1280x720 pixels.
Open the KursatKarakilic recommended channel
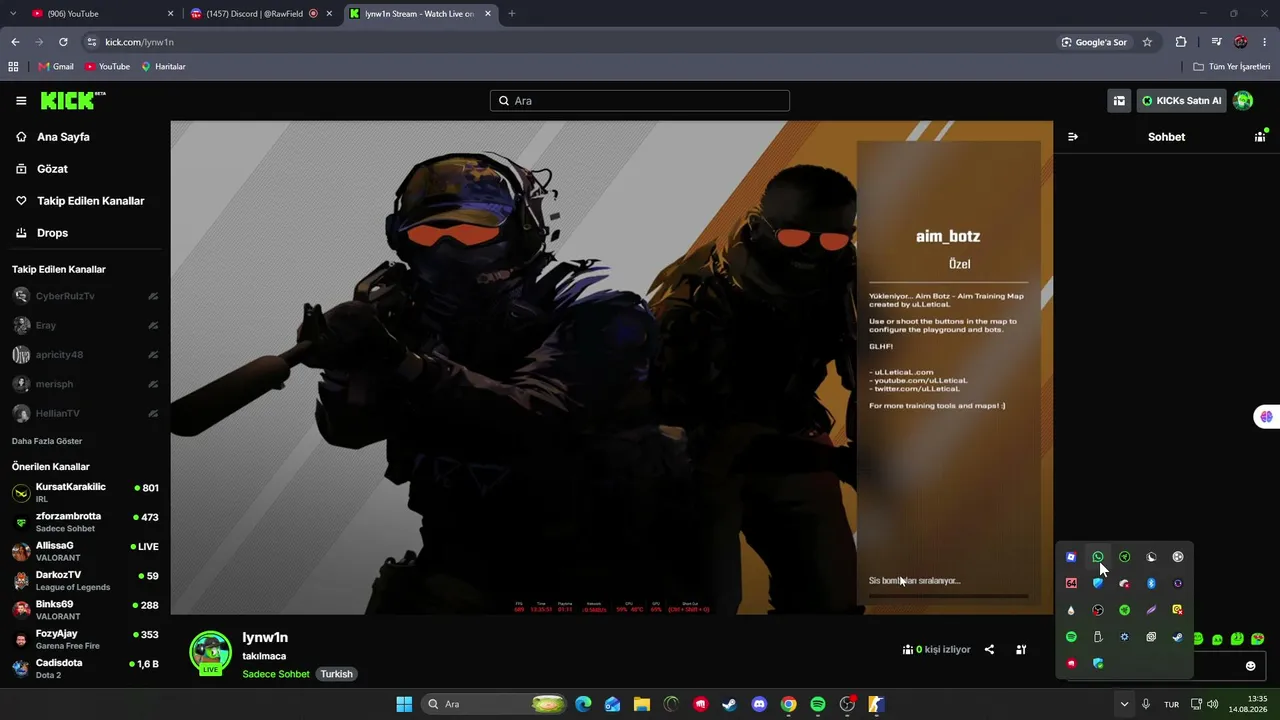click(85, 492)
